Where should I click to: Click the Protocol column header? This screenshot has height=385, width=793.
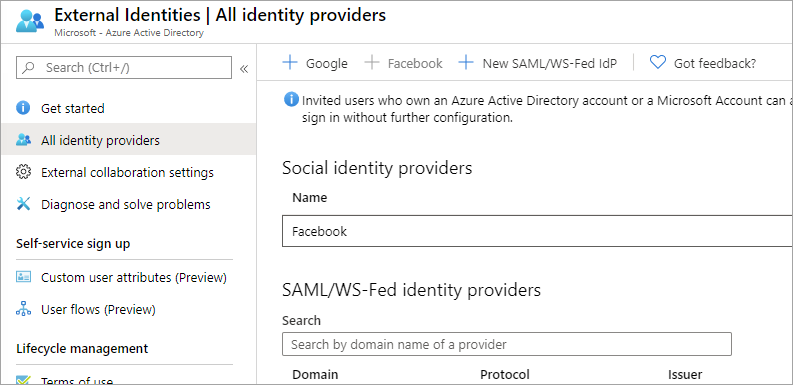(505, 374)
